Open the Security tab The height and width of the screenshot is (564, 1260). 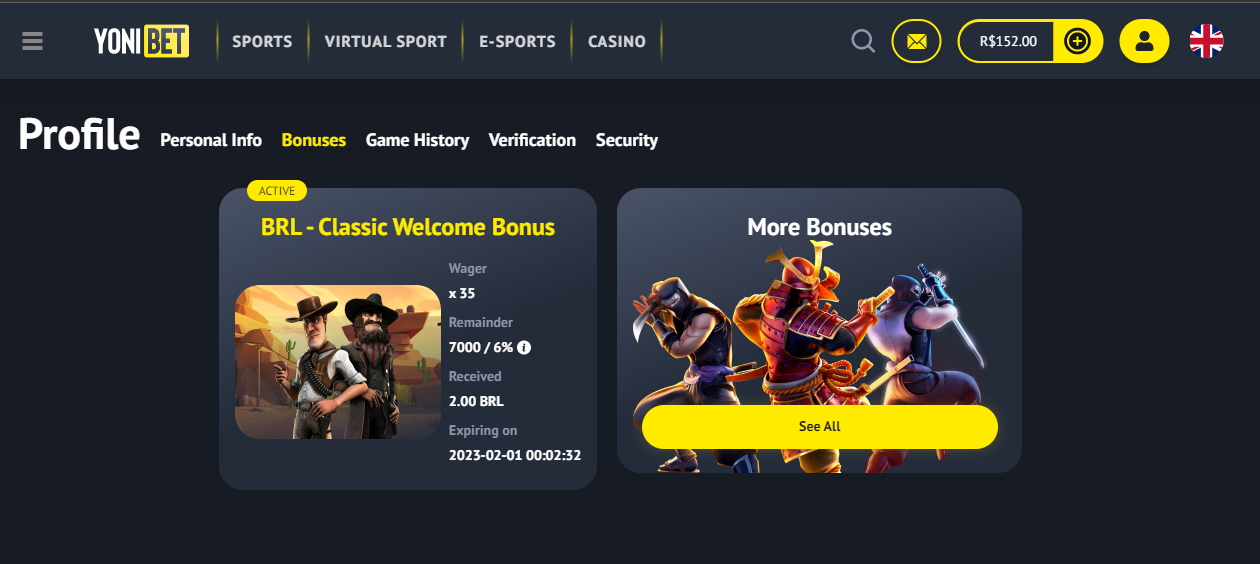point(627,140)
